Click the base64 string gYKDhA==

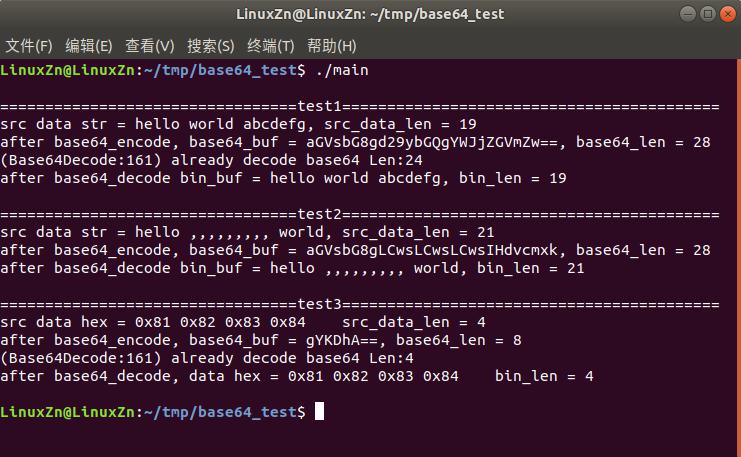coord(342,340)
